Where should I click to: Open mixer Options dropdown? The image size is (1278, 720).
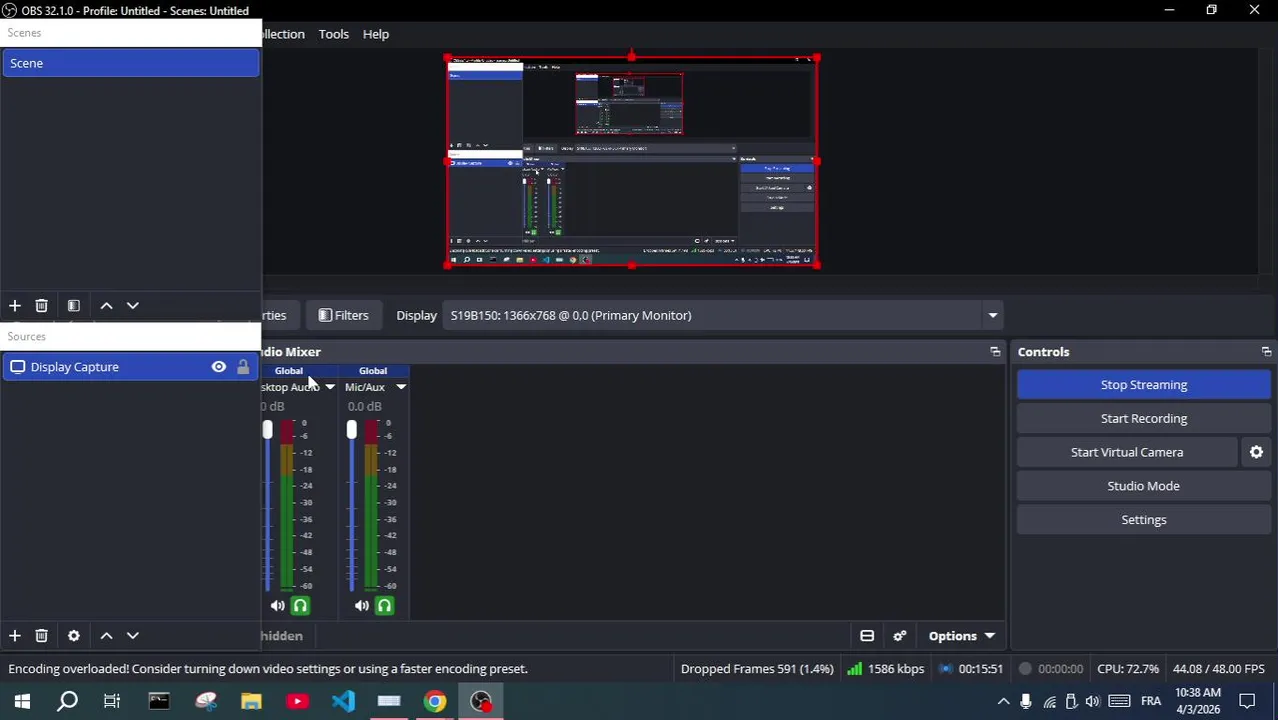(961, 637)
